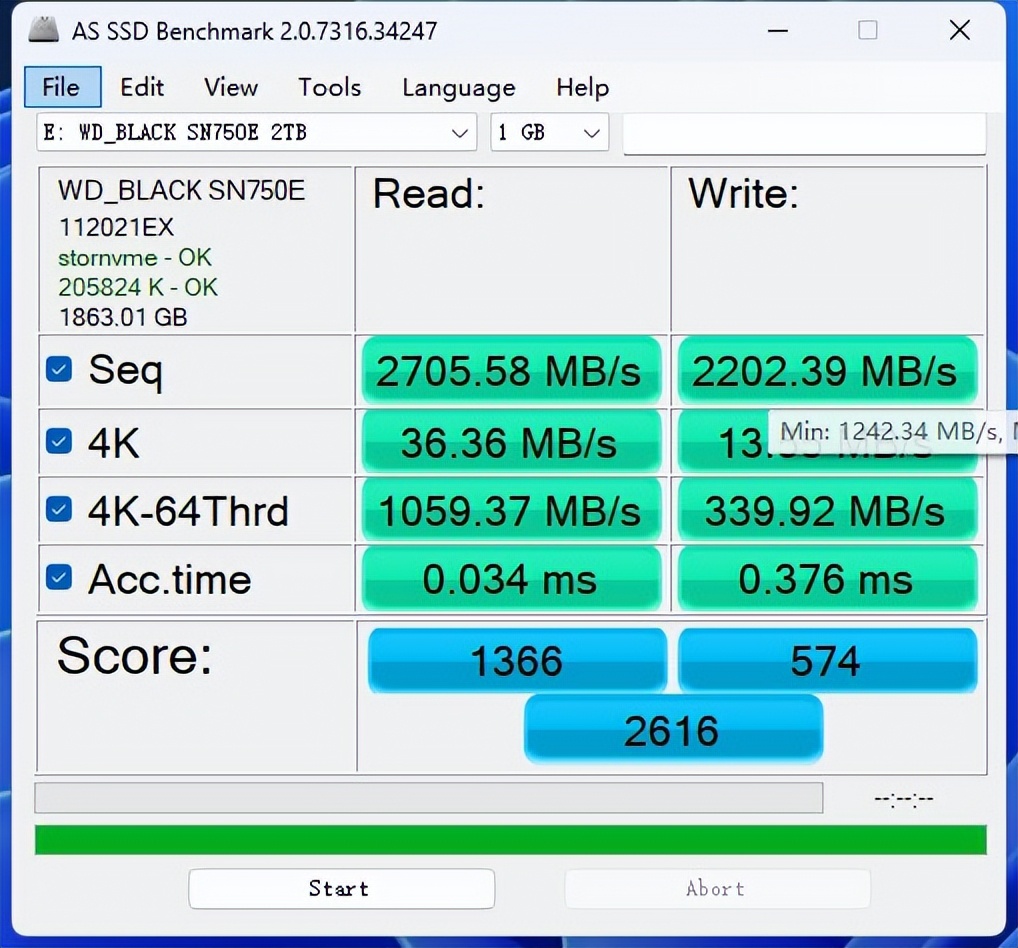Click the Abort button
The height and width of the screenshot is (948, 1018).
pos(717,888)
